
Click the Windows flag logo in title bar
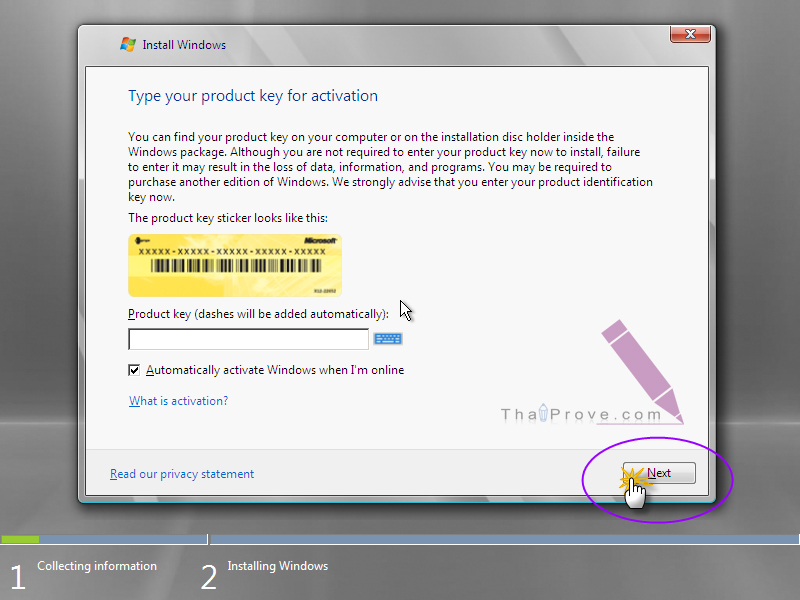(128, 44)
